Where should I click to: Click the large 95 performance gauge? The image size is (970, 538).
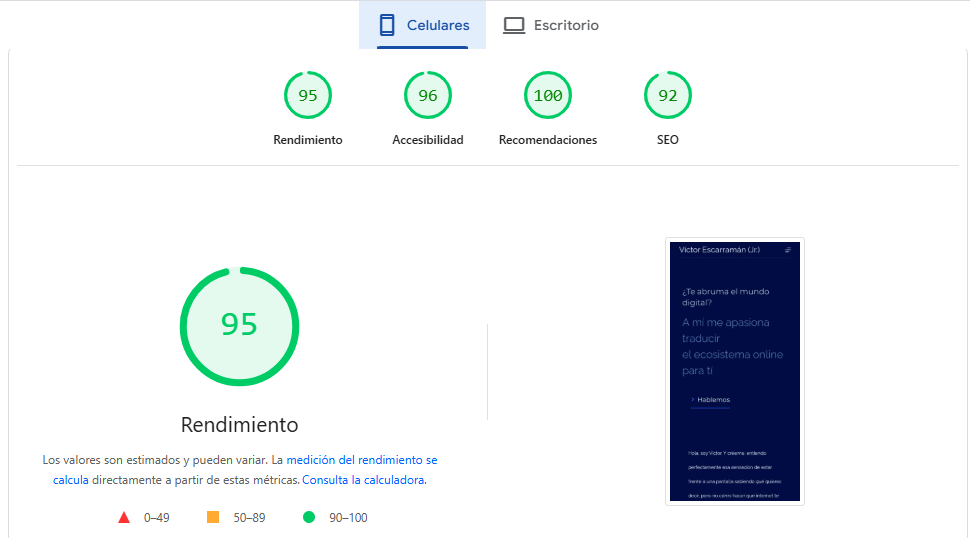[239, 327]
